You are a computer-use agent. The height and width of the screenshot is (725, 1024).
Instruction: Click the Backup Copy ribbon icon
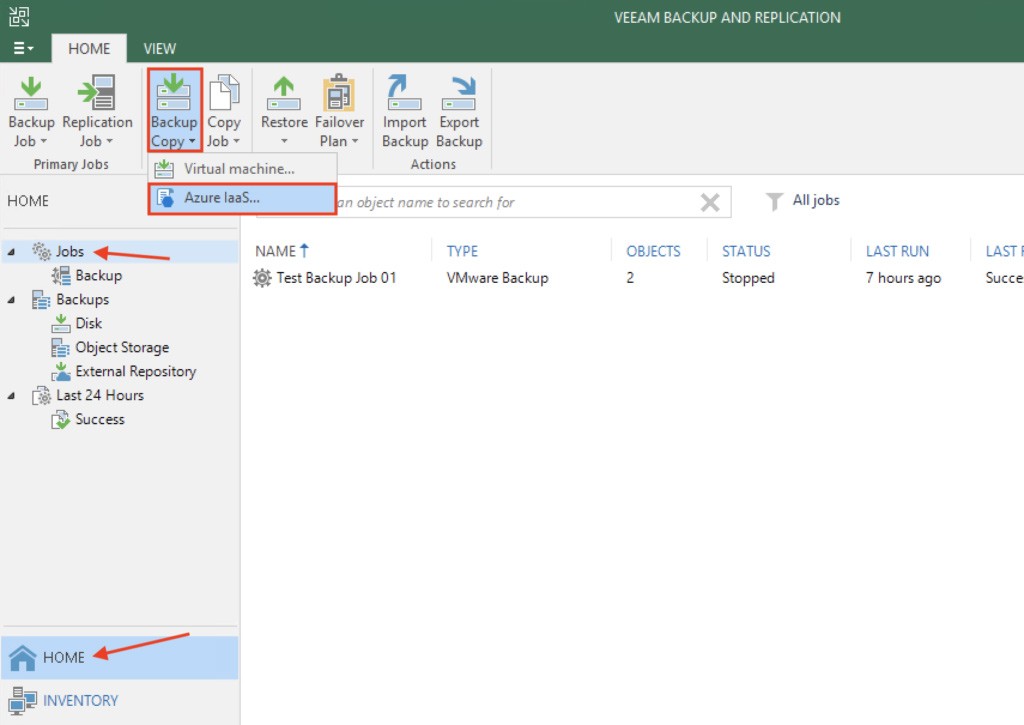click(174, 92)
